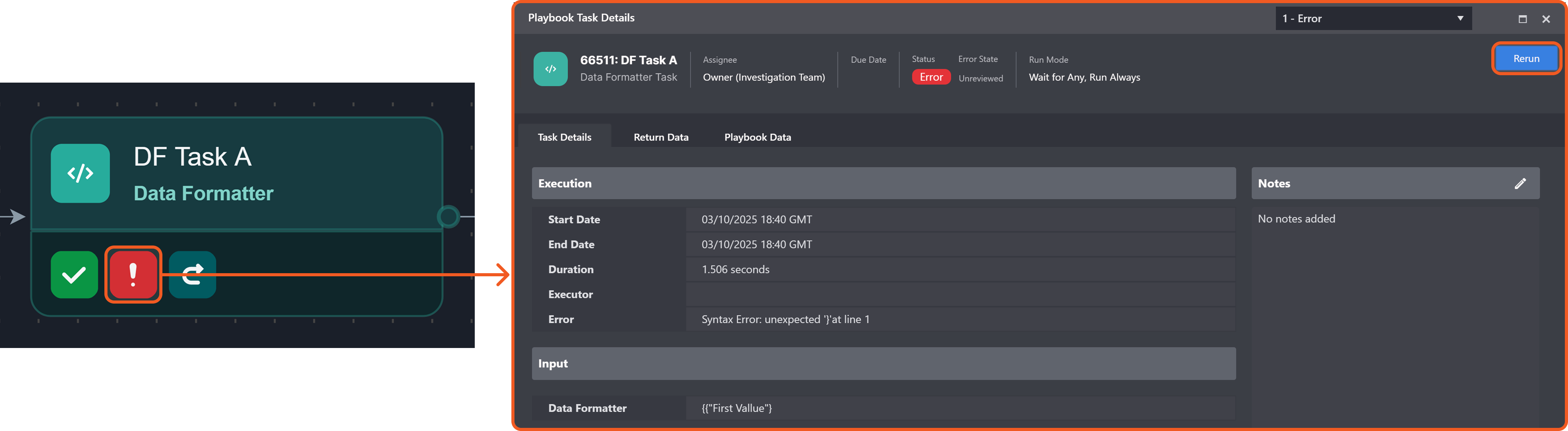Click the node output connector circle
This screenshot has width=1568, height=431.
coord(449,216)
